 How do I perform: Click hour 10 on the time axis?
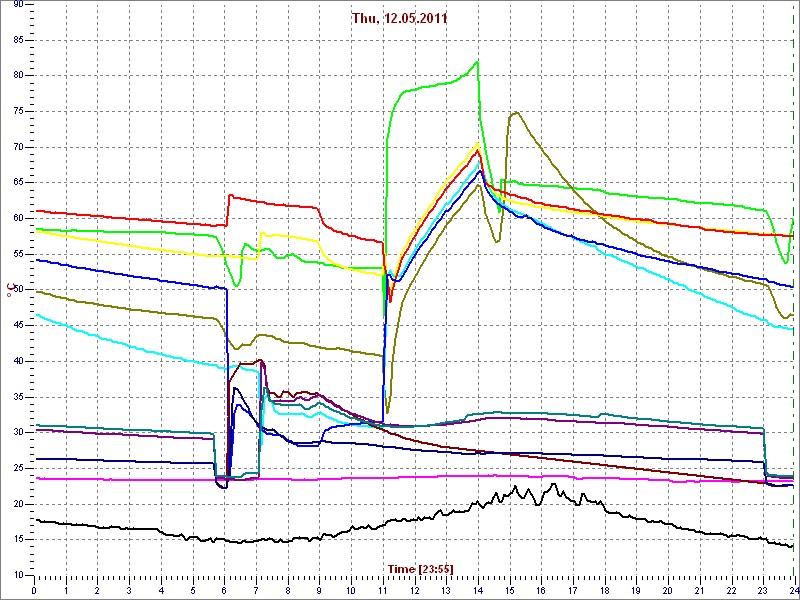[351, 590]
